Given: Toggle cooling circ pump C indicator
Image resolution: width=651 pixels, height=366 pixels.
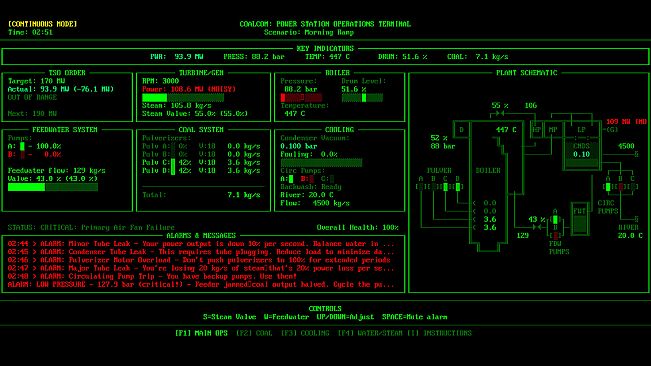Looking at the screenshot, I should (x=331, y=179).
